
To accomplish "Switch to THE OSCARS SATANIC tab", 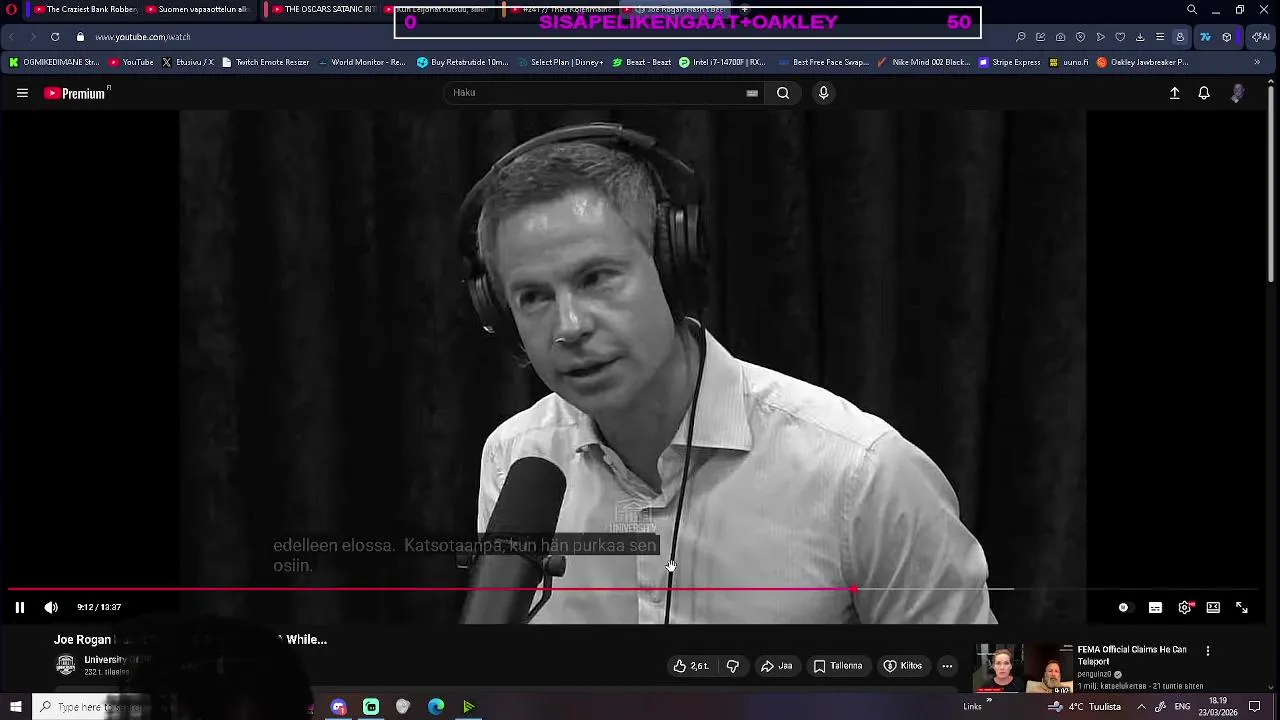I will [322, 9].
